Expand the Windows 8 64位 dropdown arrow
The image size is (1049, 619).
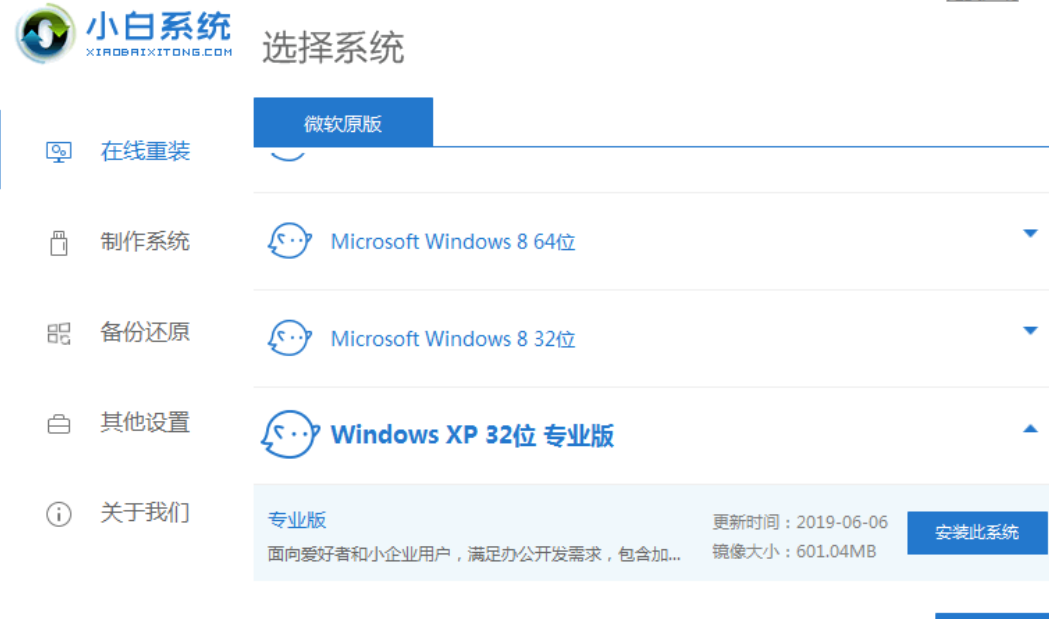[1030, 233]
